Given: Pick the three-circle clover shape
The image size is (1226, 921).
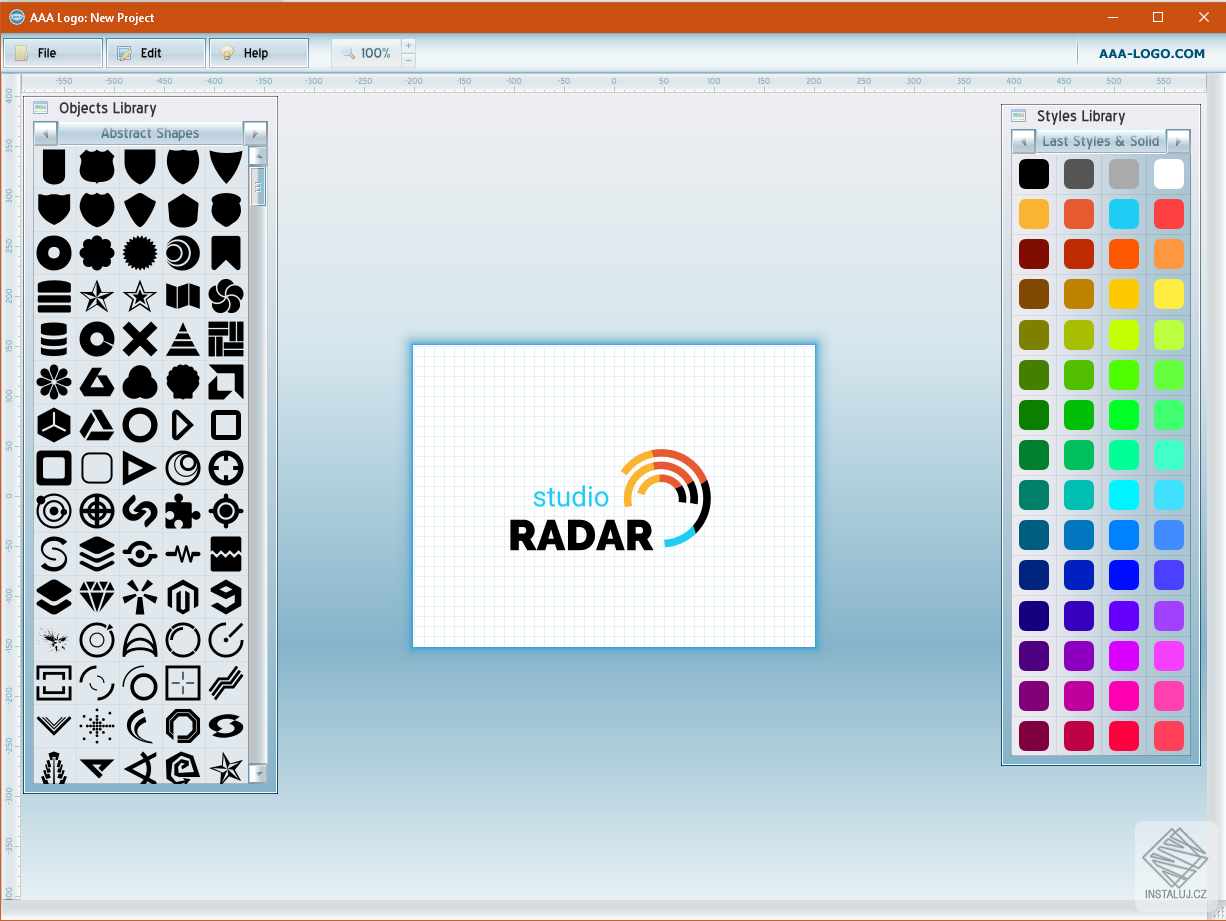Looking at the screenshot, I should [140, 382].
